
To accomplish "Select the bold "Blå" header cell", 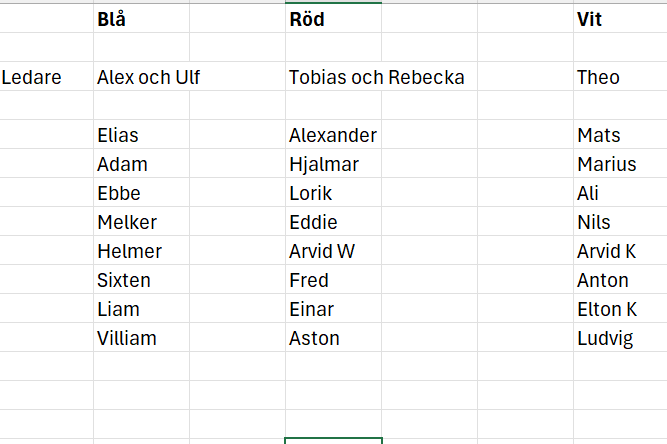I will pos(112,19).
